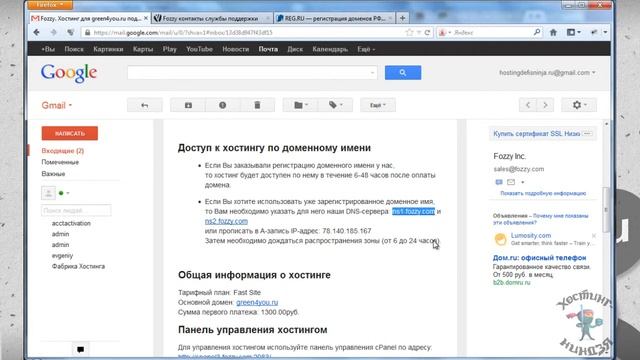Viewport: 640px width, 360px height.
Task: Open the Move to folder dropdown
Action: point(300,105)
